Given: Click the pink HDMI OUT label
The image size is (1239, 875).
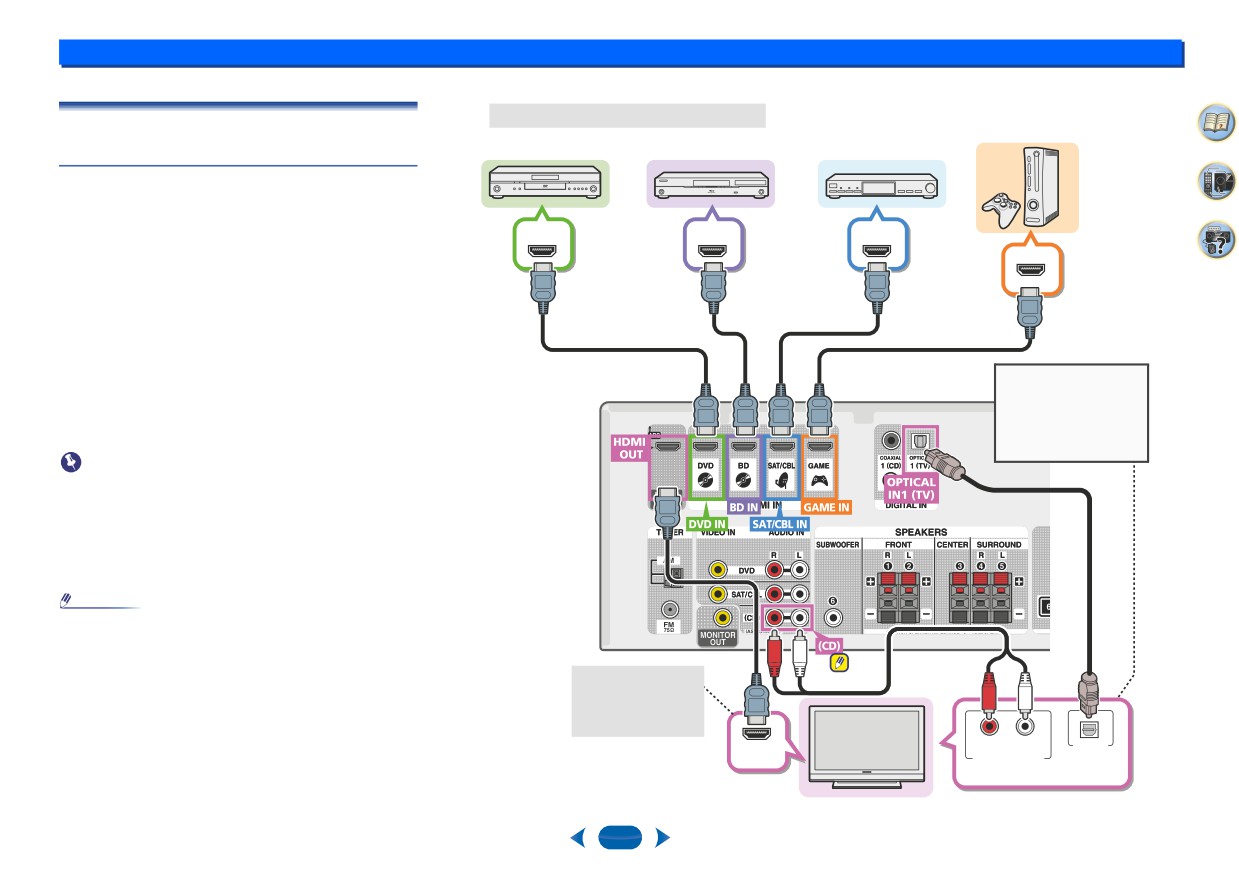Looking at the screenshot, I should pos(628,447).
